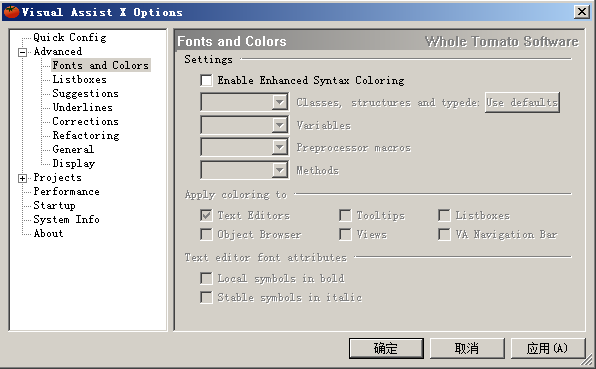Screen dimensions: 596x369
Task: Collapse the Advanced tree node
Action: point(23,52)
